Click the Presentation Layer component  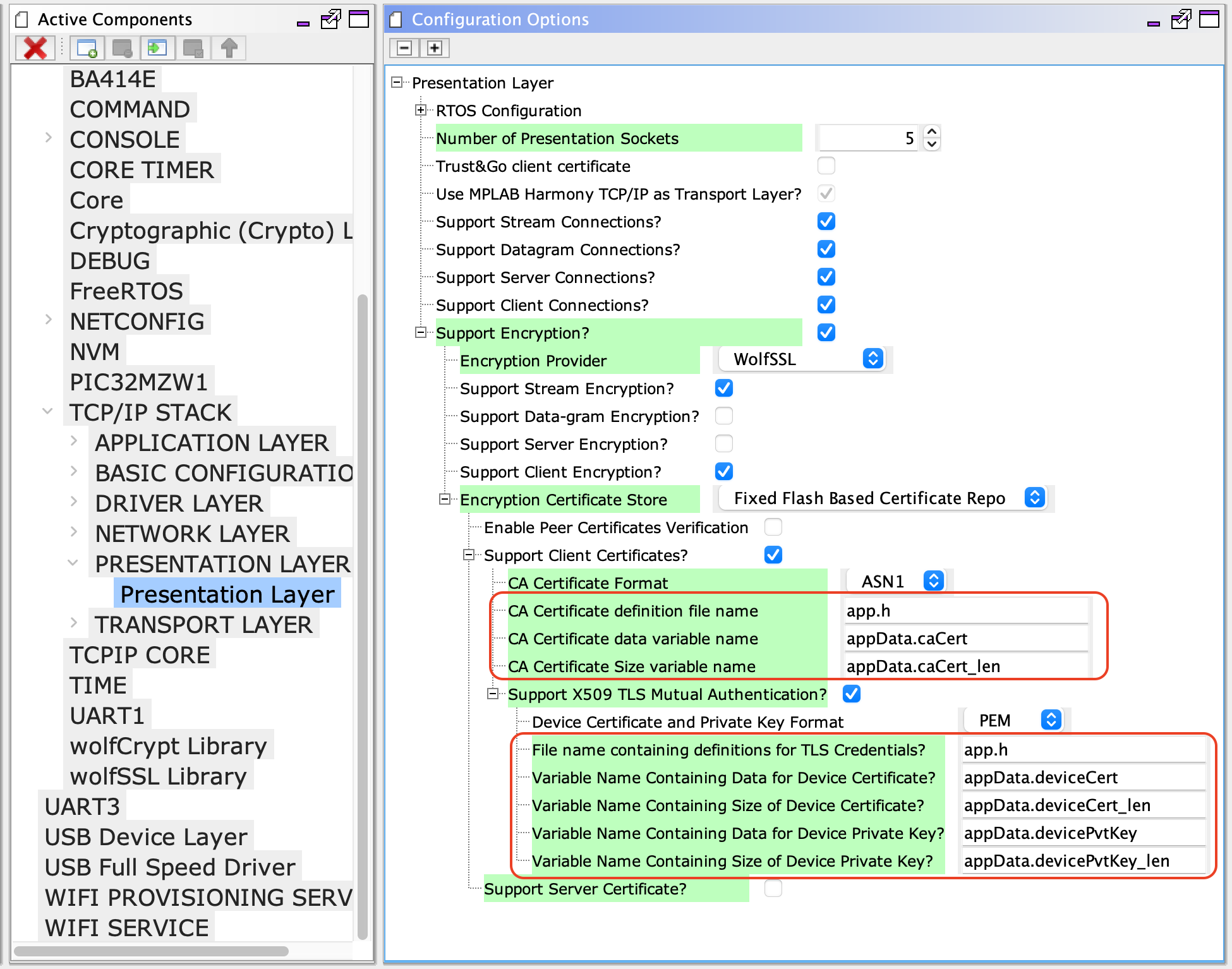pyautogui.click(x=227, y=594)
